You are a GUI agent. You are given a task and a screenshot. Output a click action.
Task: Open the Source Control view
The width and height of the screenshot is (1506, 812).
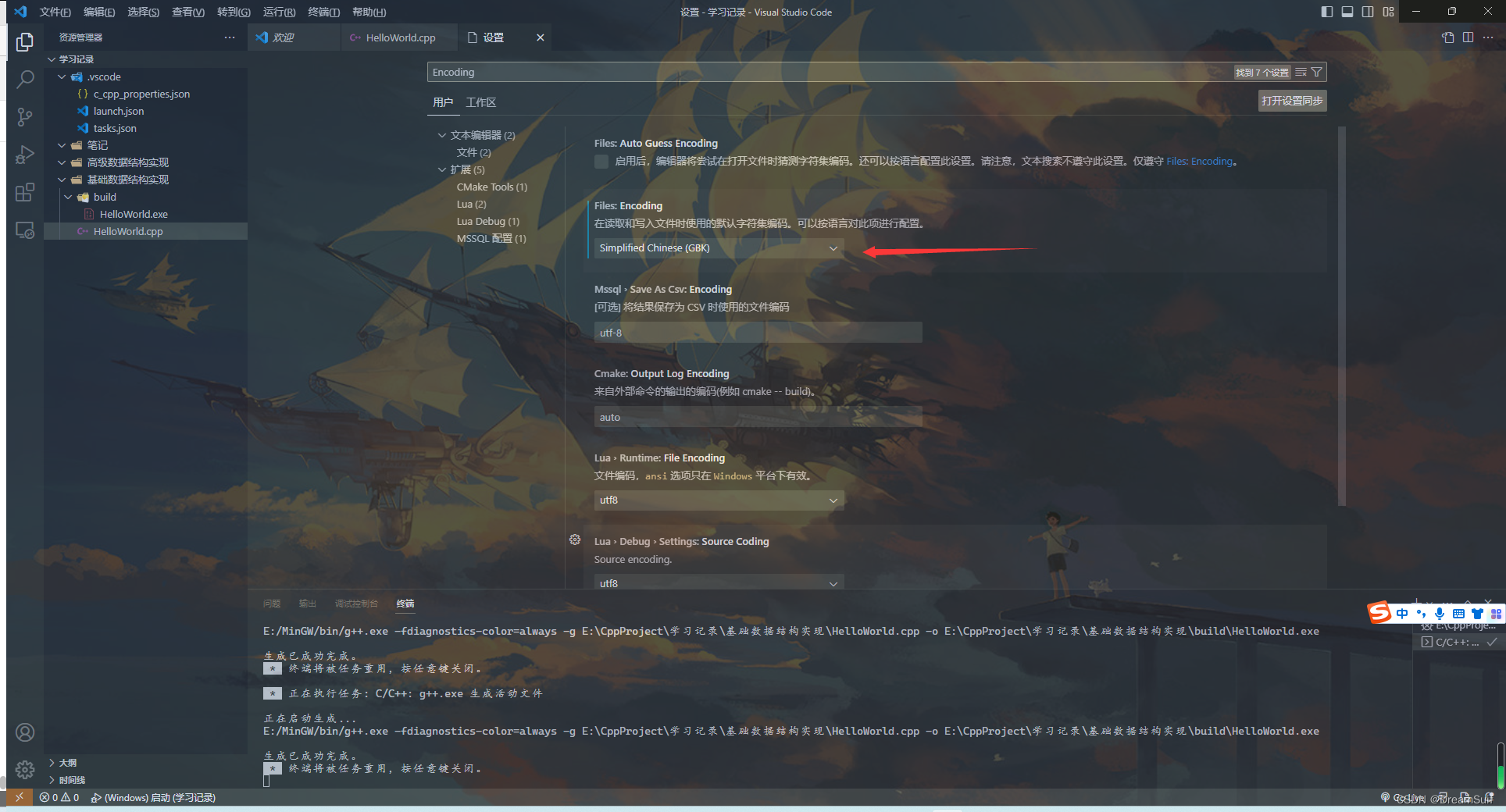tap(25, 117)
